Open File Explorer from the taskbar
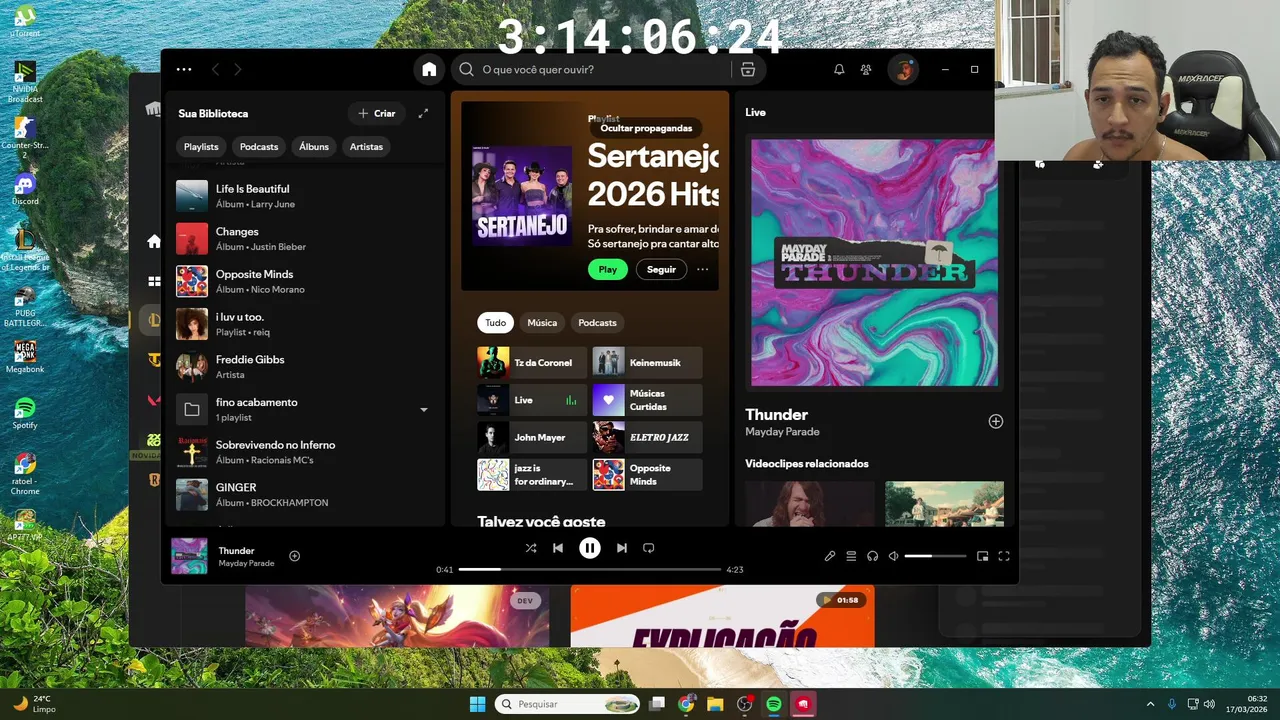The height and width of the screenshot is (720, 1280). pos(715,704)
